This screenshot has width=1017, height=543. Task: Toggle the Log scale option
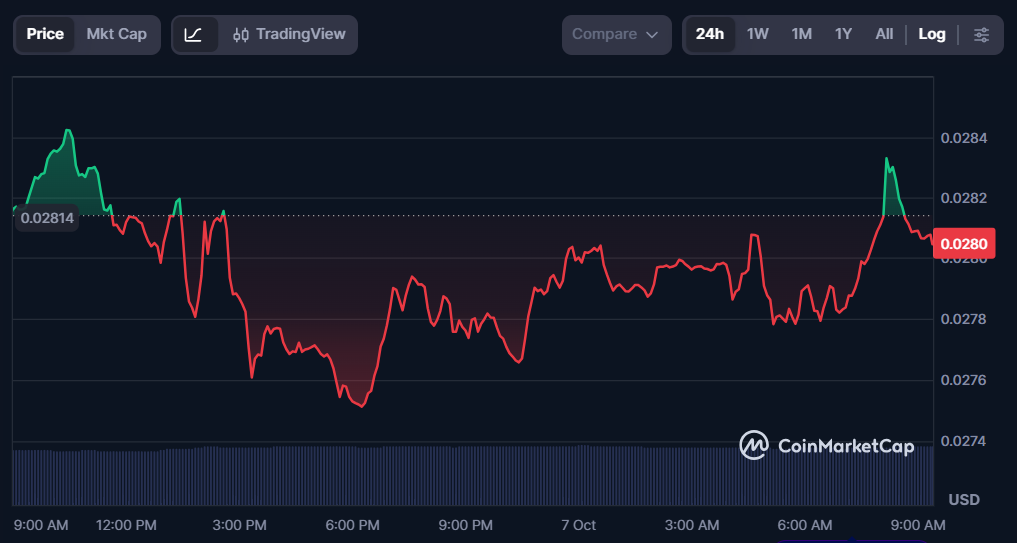click(931, 34)
